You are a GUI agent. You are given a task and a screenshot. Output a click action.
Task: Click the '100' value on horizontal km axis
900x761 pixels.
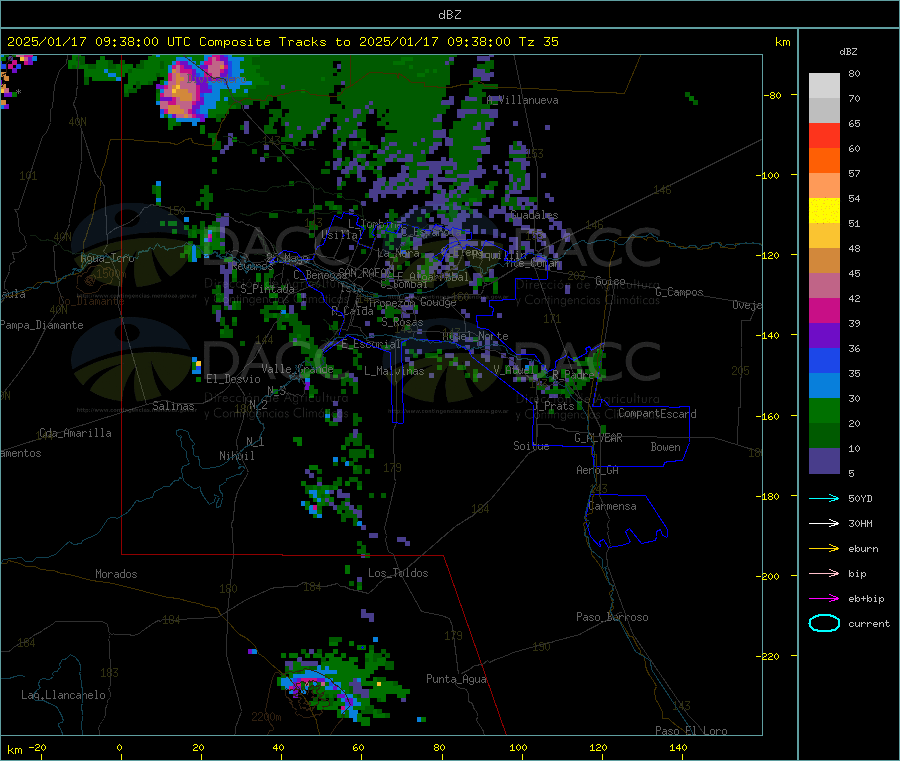pyautogui.click(x=518, y=747)
